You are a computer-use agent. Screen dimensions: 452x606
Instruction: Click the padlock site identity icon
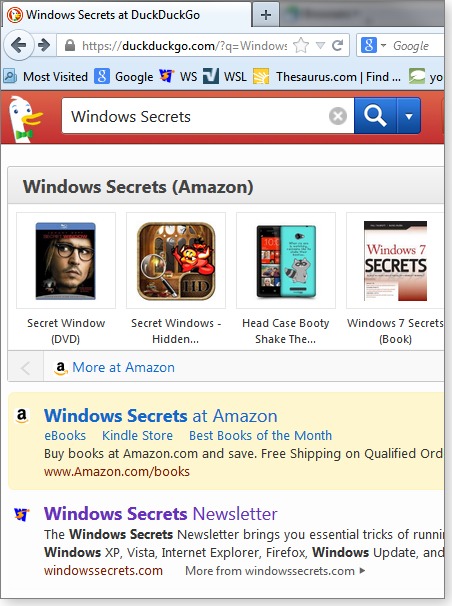pos(70,46)
